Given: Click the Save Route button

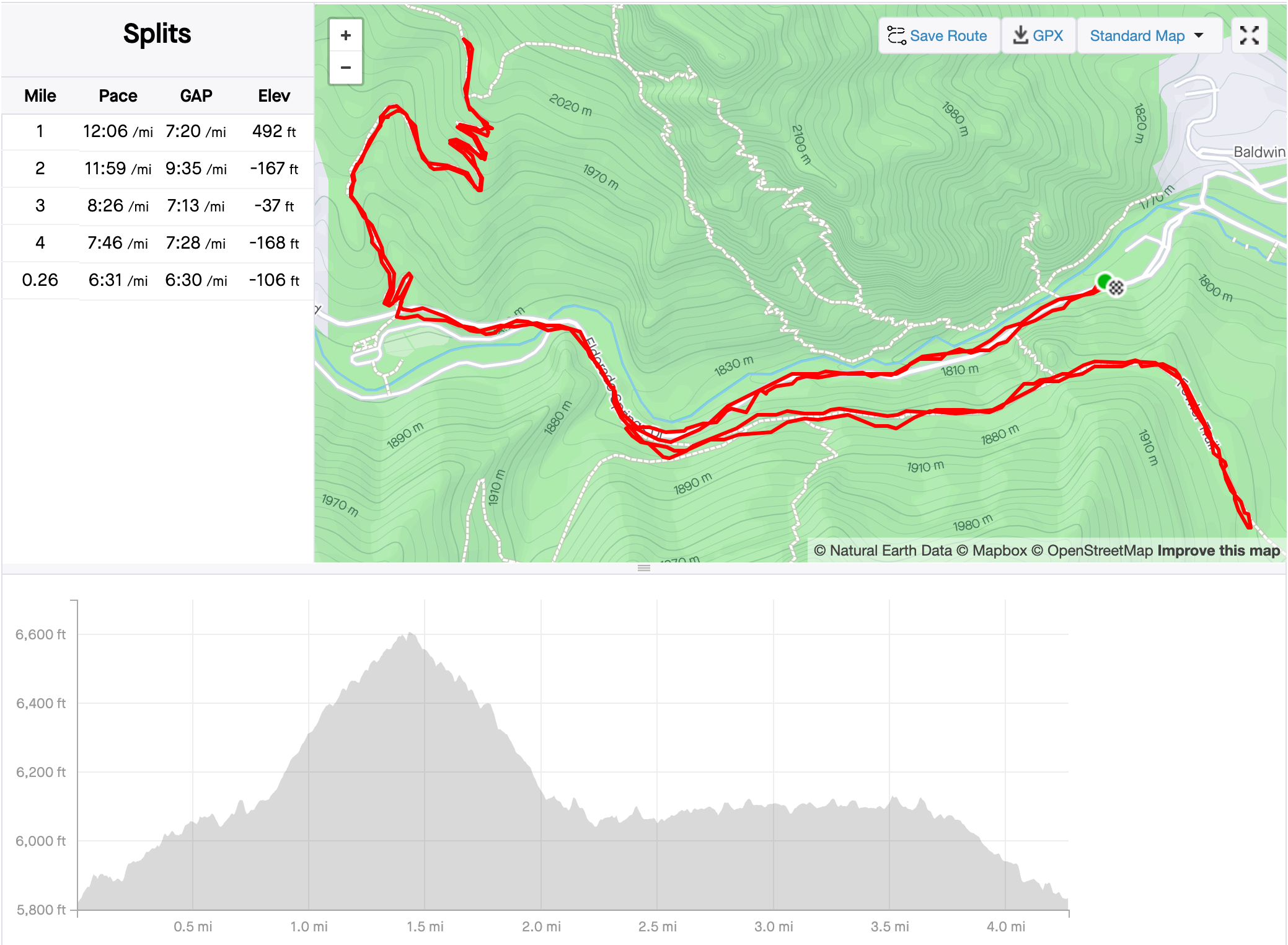Looking at the screenshot, I should (x=938, y=36).
